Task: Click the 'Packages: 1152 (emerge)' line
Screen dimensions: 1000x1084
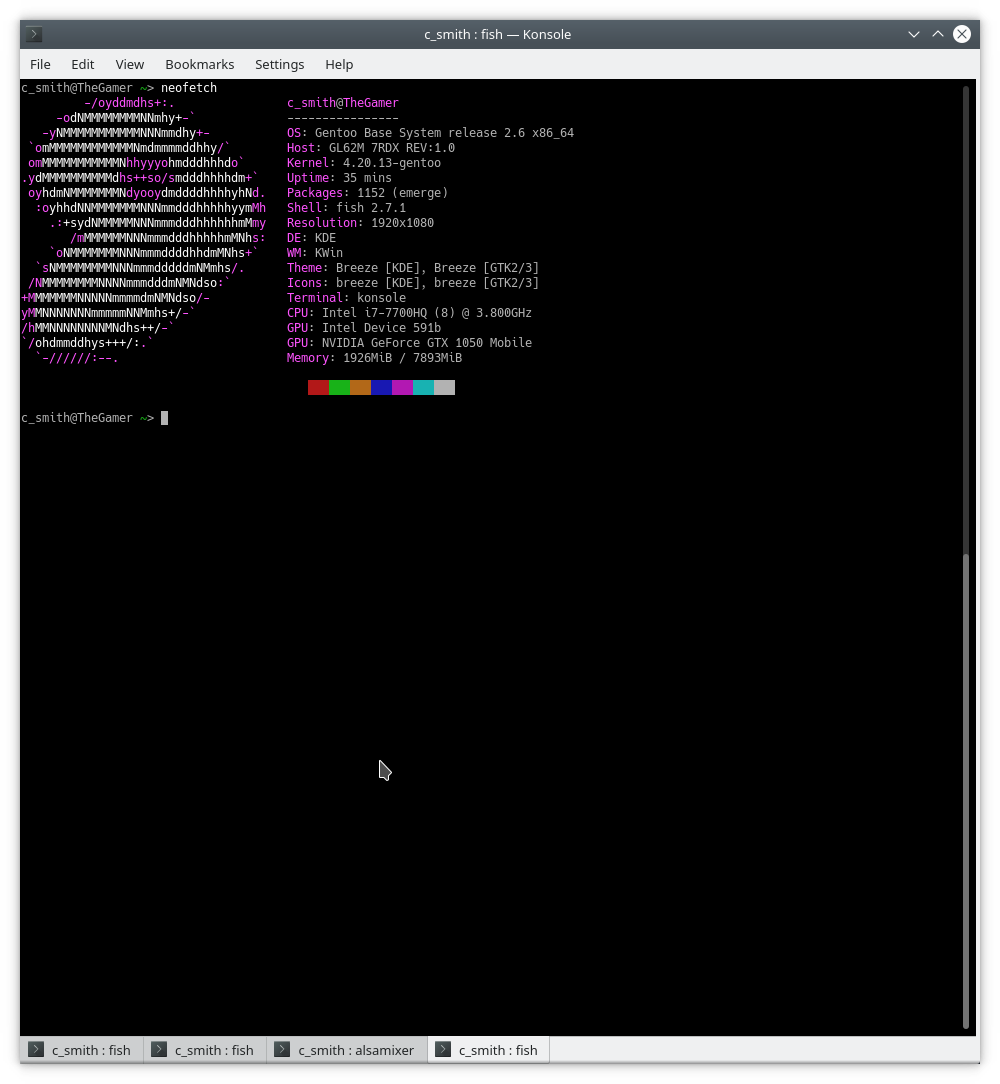Action: point(367,193)
